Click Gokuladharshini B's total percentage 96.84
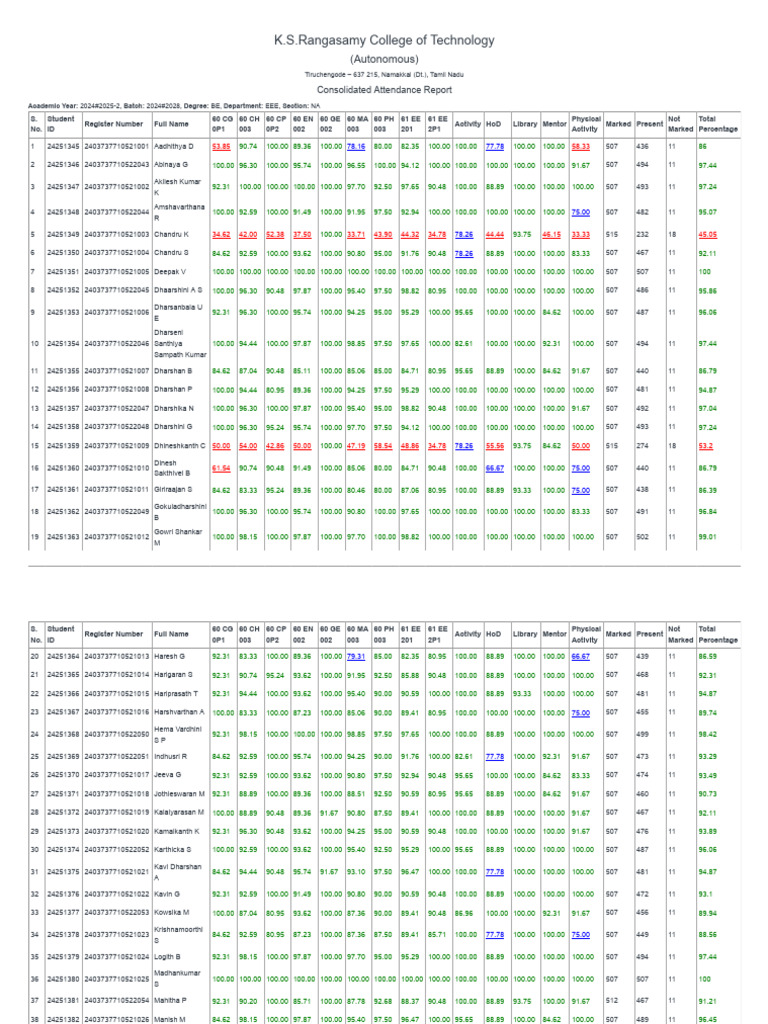Image resolution: width=768 pixels, height=1024 pixels. 707,512
